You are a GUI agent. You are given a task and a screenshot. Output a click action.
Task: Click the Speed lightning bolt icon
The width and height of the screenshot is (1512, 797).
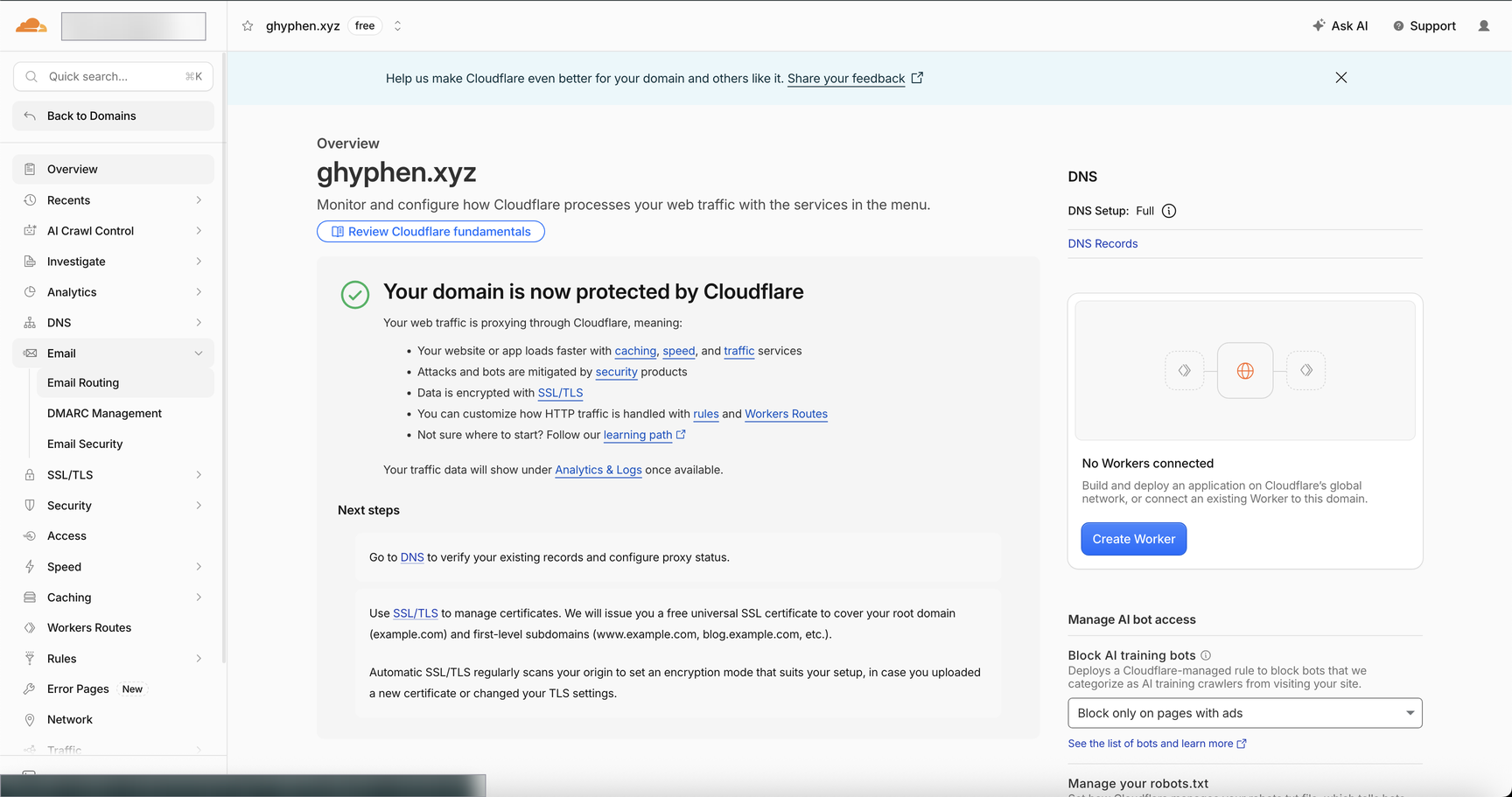click(x=30, y=567)
